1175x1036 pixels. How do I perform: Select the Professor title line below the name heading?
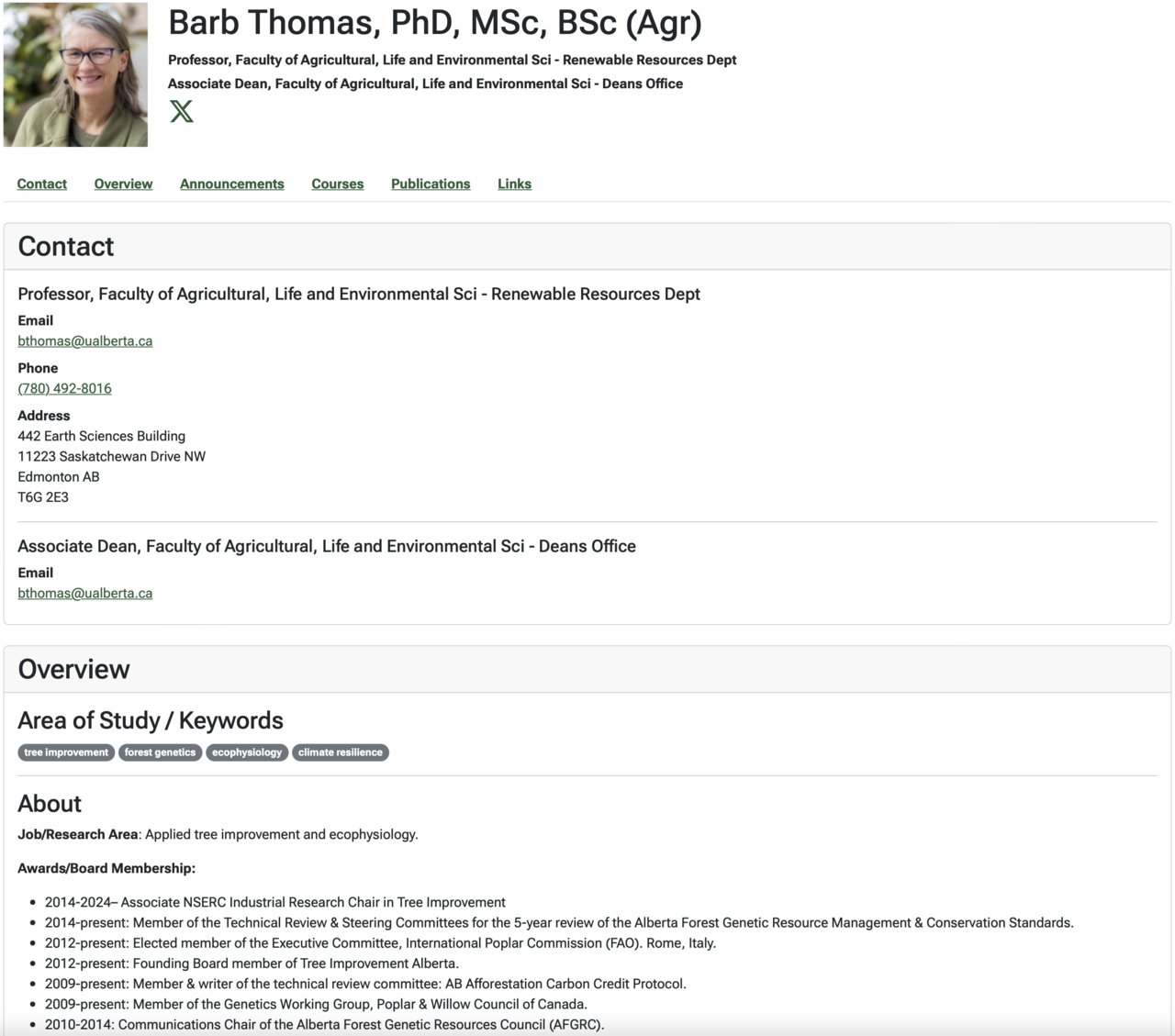click(453, 60)
